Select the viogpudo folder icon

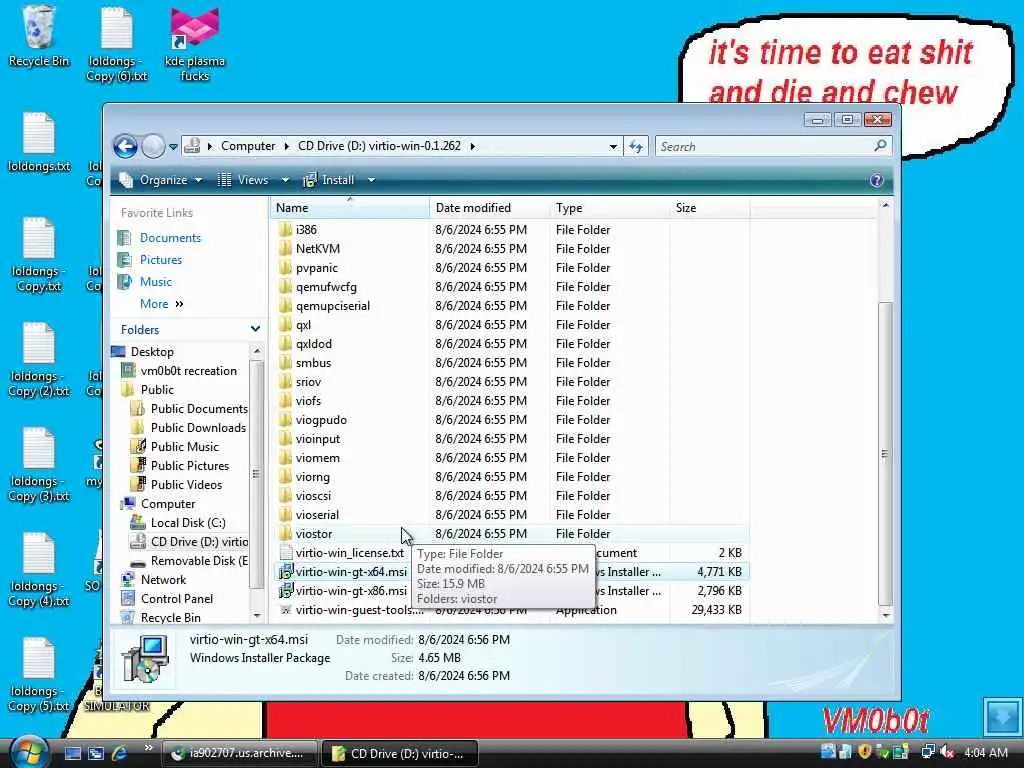click(285, 419)
